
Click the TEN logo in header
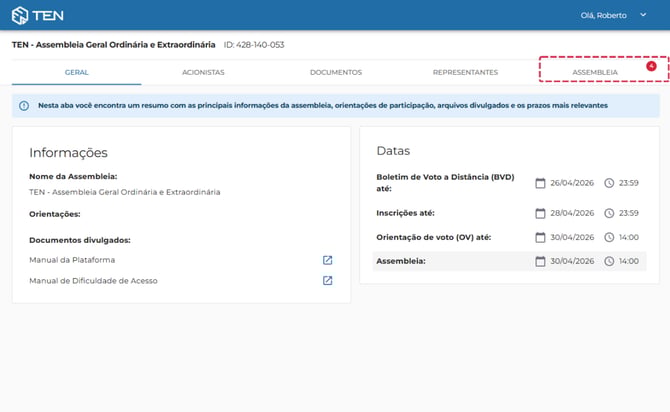click(x=37, y=15)
